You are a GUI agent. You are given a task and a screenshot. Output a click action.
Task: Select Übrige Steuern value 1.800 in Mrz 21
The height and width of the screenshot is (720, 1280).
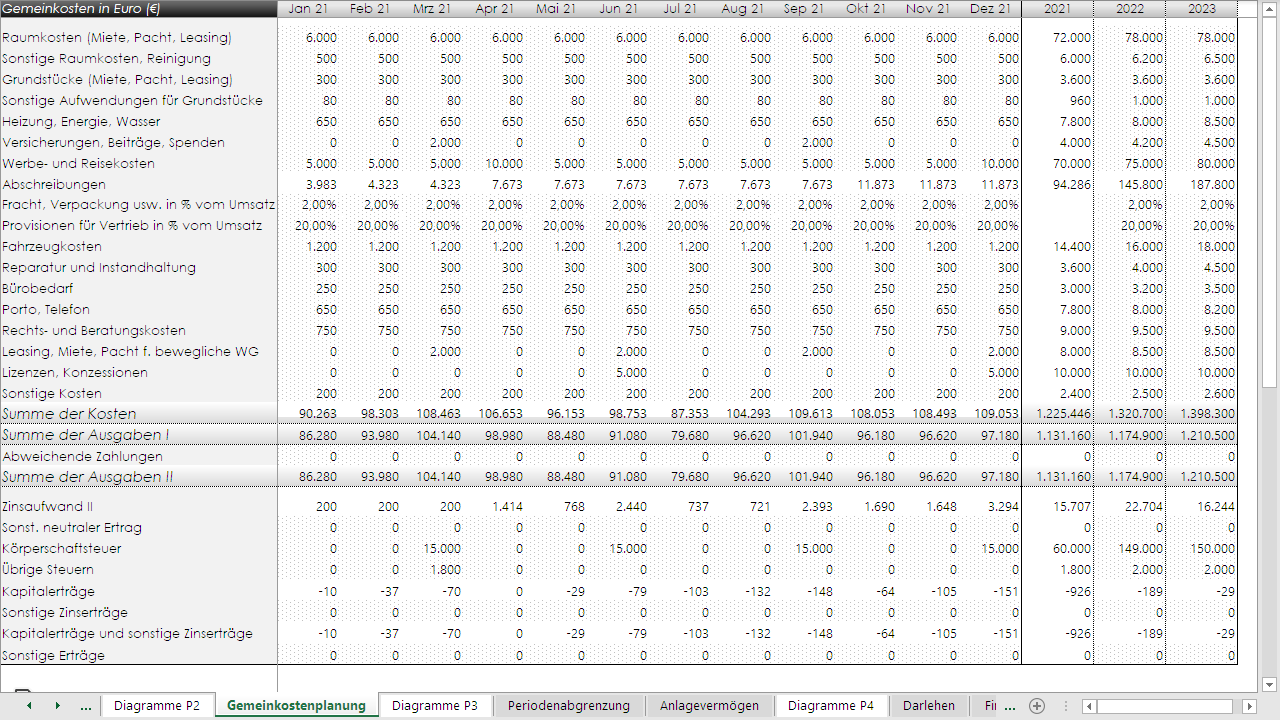pos(446,569)
